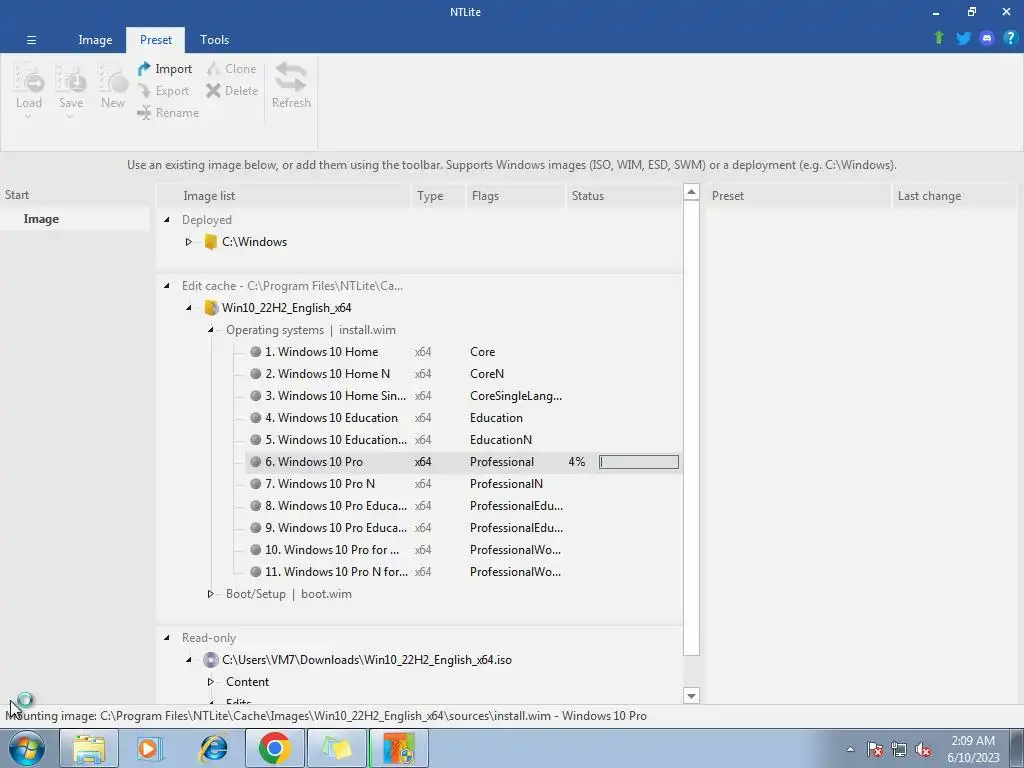Expand the Boot/Setup boot.wim node
This screenshot has height=768, width=1024.
(x=211, y=594)
